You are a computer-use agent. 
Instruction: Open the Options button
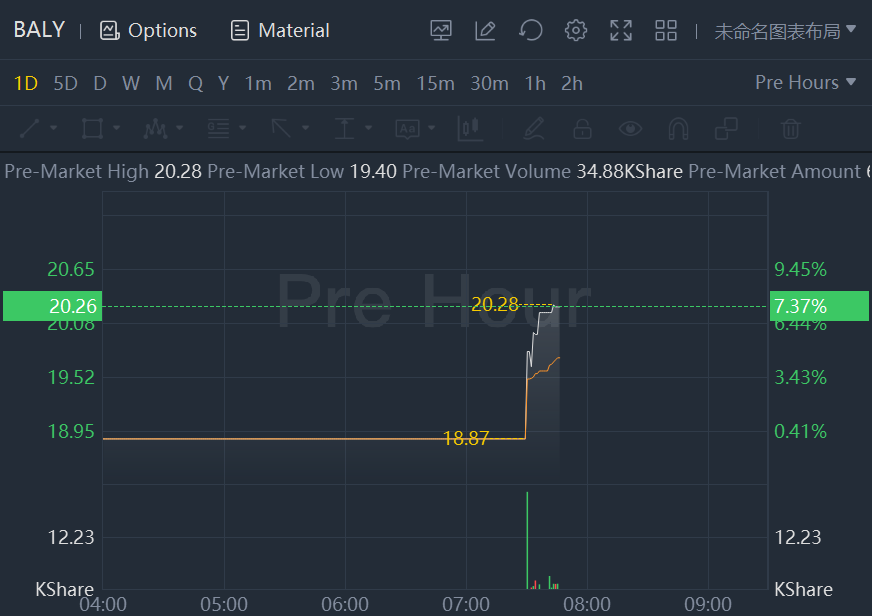click(148, 30)
